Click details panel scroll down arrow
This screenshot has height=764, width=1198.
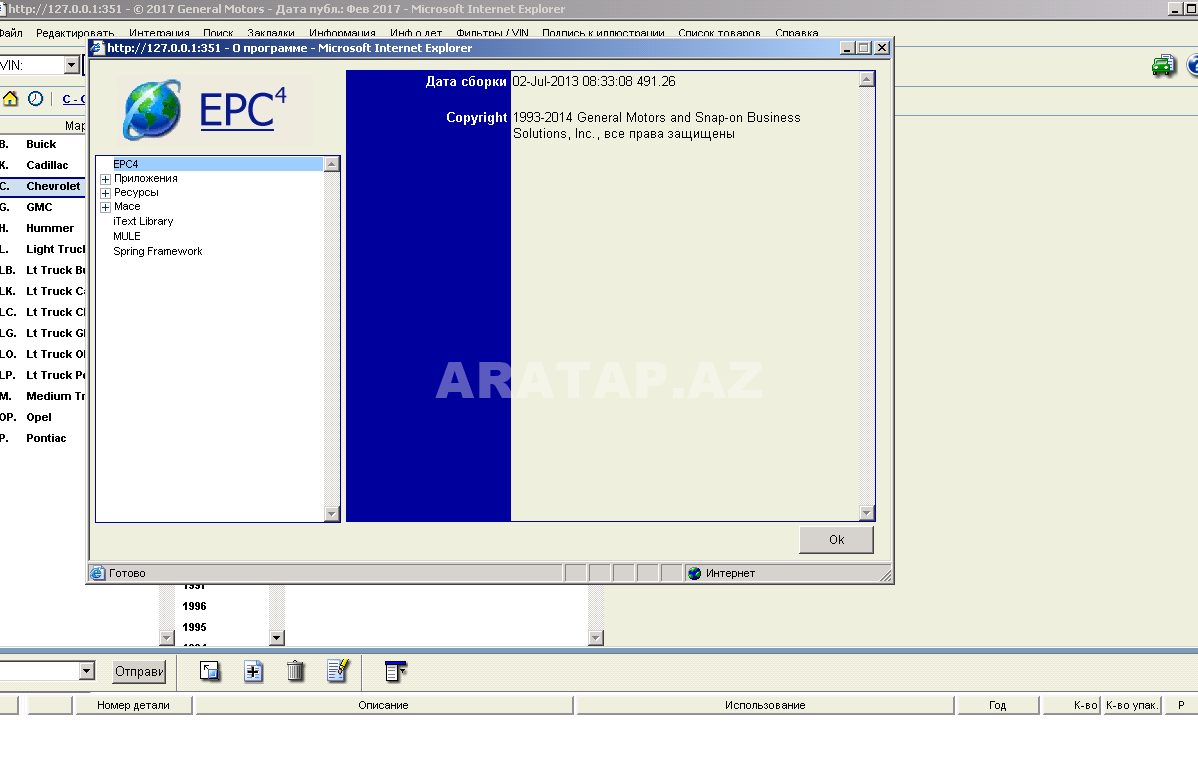tap(866, 513)
